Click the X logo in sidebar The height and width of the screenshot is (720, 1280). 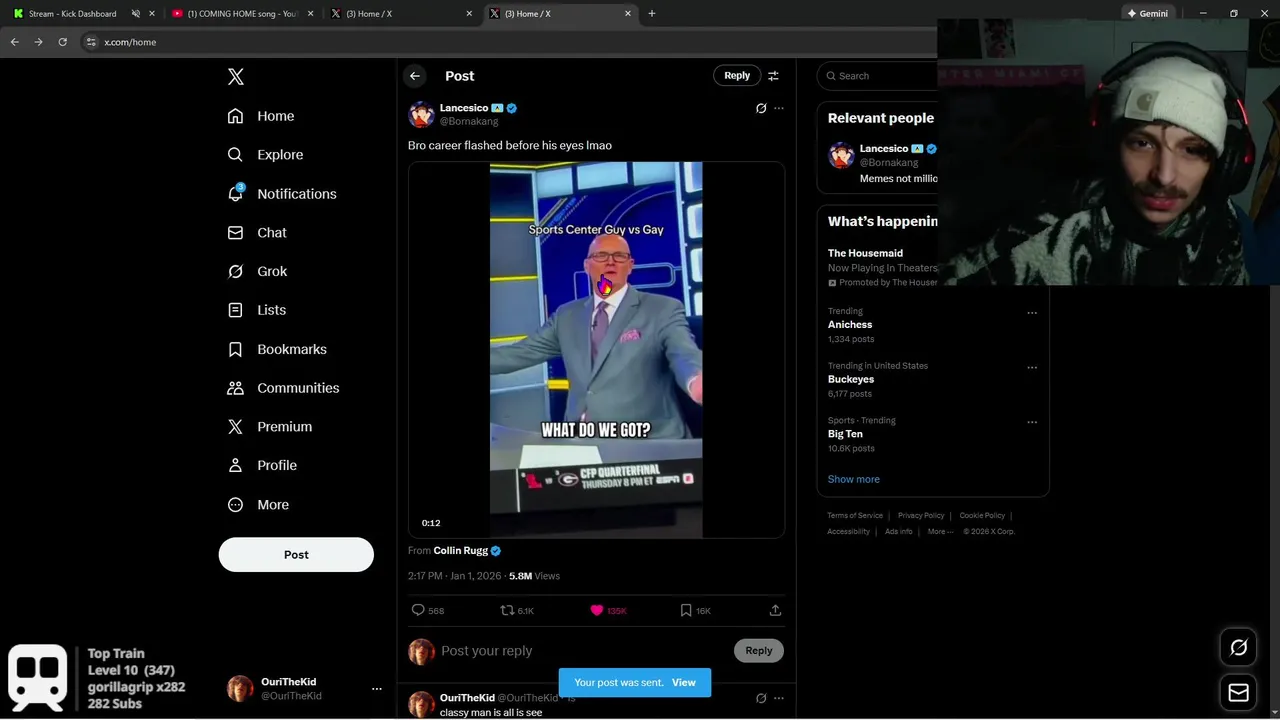coord(236,77)
